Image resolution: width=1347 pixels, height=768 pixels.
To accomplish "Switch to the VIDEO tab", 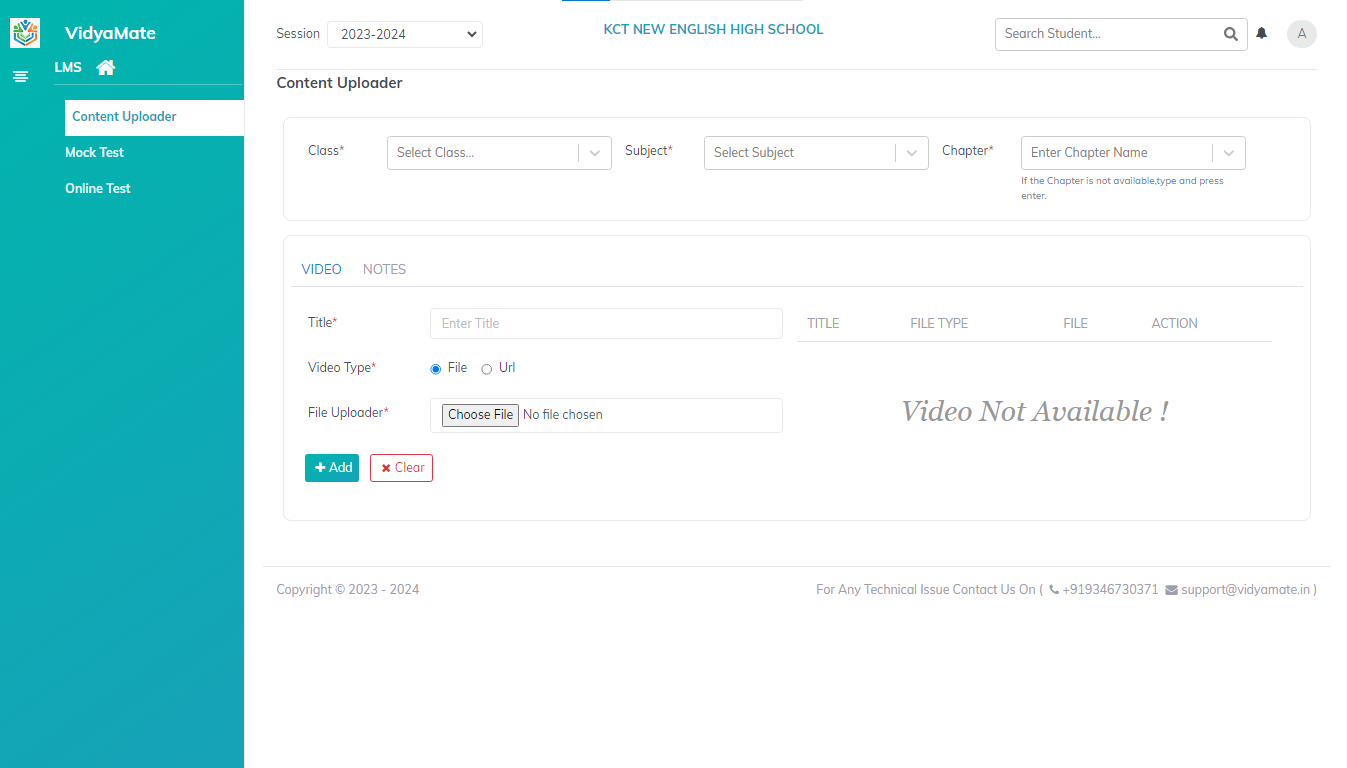I will (321, 270).
